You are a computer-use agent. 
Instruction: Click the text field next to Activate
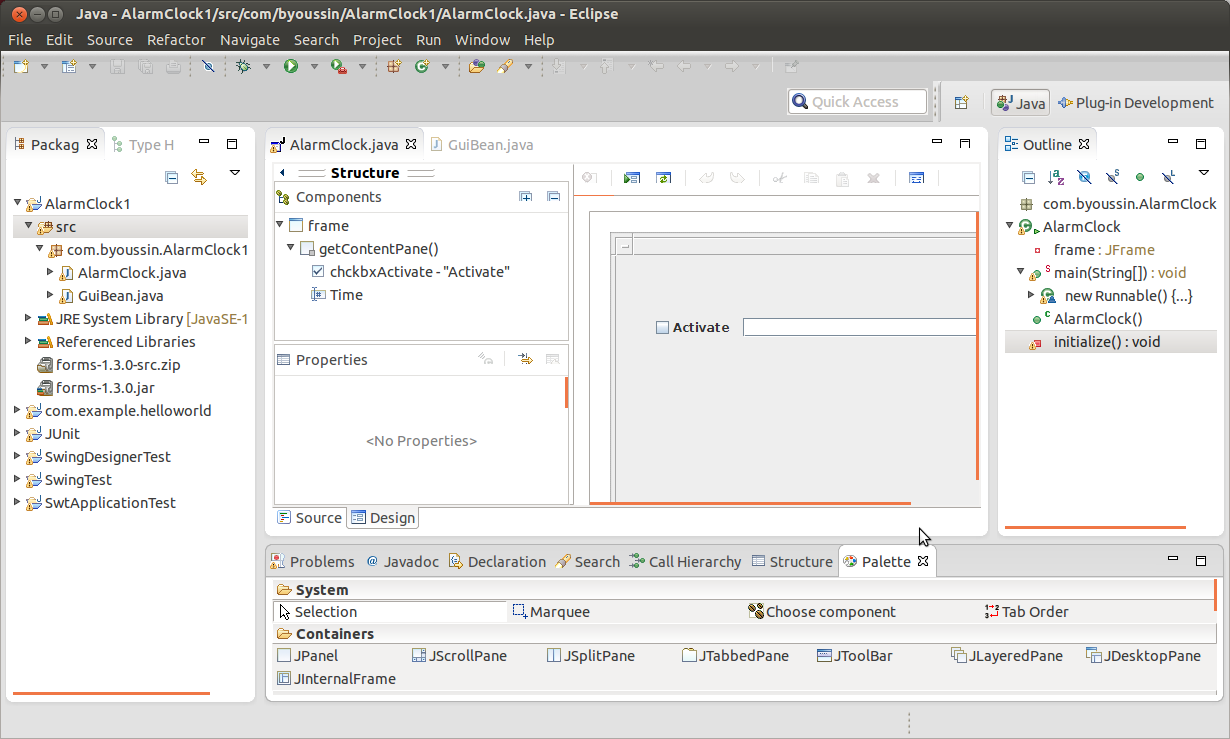pos(859,327)
